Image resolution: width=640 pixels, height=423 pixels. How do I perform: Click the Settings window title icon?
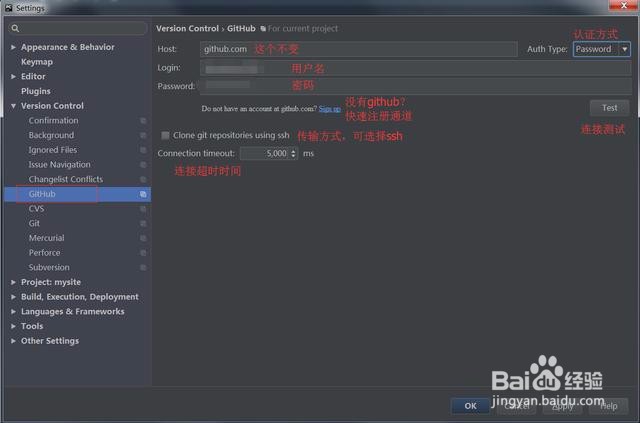tap(9, 7)
